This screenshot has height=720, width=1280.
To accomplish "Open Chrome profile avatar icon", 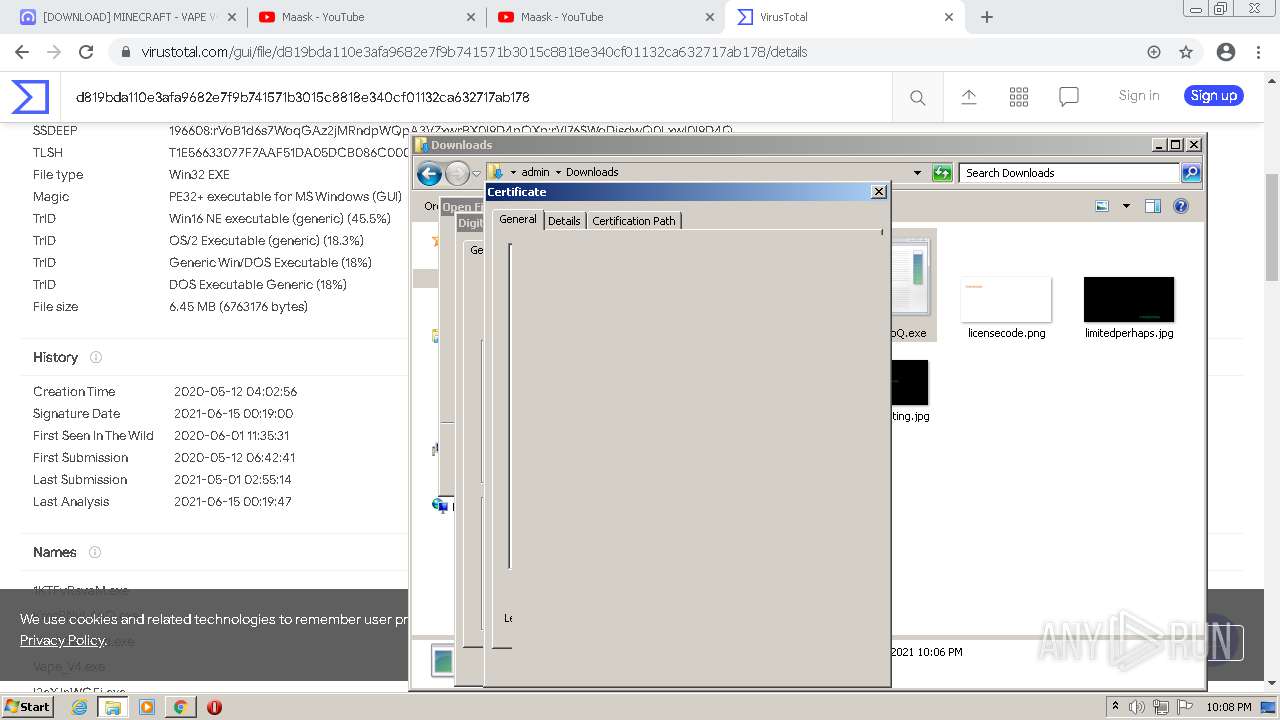I will click(x=1226, y=52).
